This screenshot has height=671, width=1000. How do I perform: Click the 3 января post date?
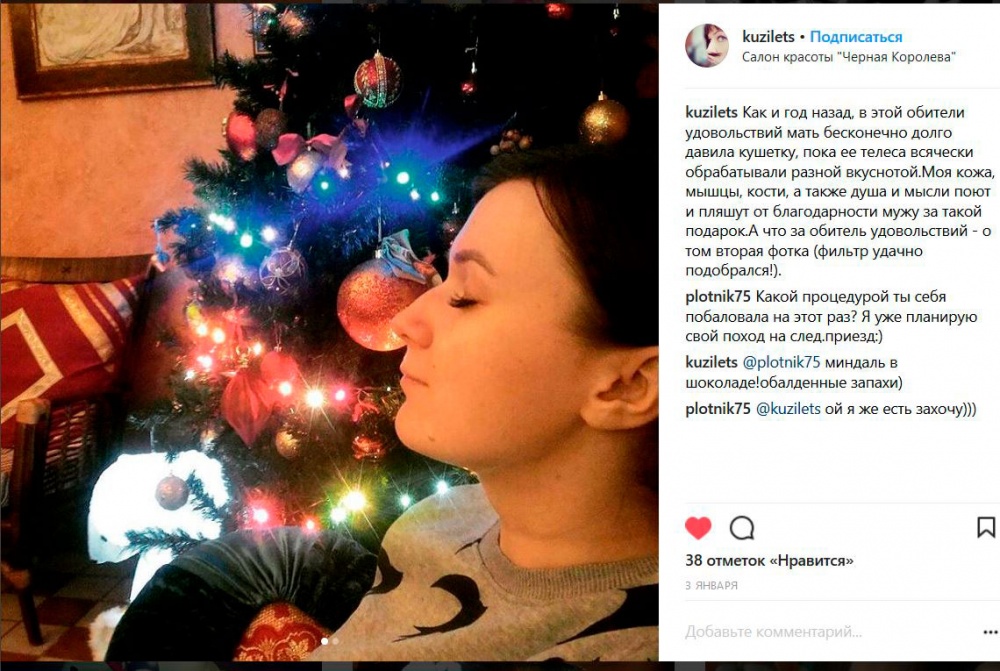click(x=711, y=585)
